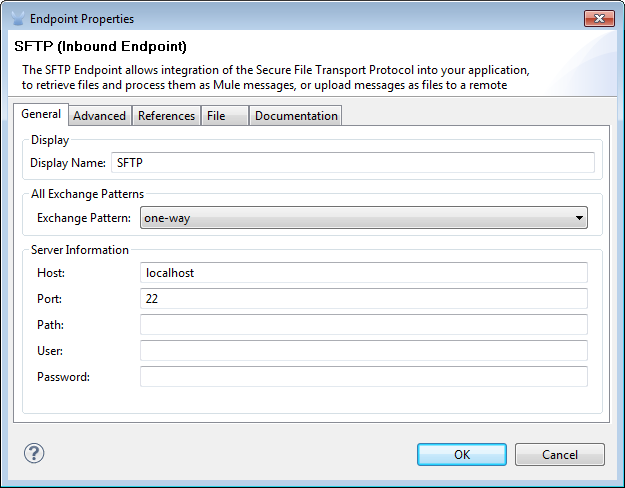The image size is (625, 488).
Task: Click the SFTP (Inbound Endpoint) heading
Action: point(101,47)
